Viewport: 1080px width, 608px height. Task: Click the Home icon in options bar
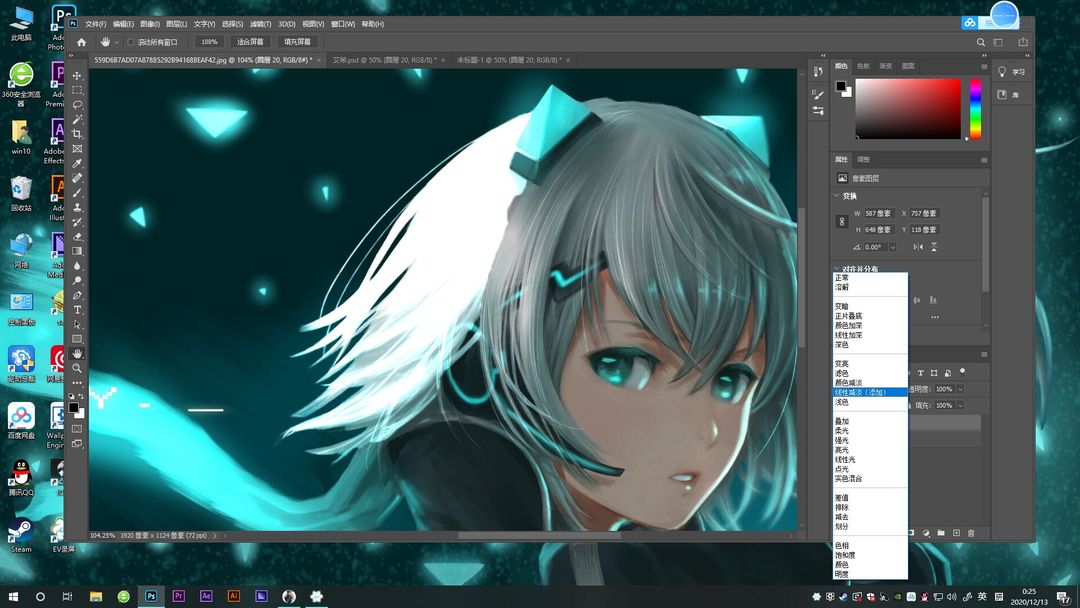(81, 42)
